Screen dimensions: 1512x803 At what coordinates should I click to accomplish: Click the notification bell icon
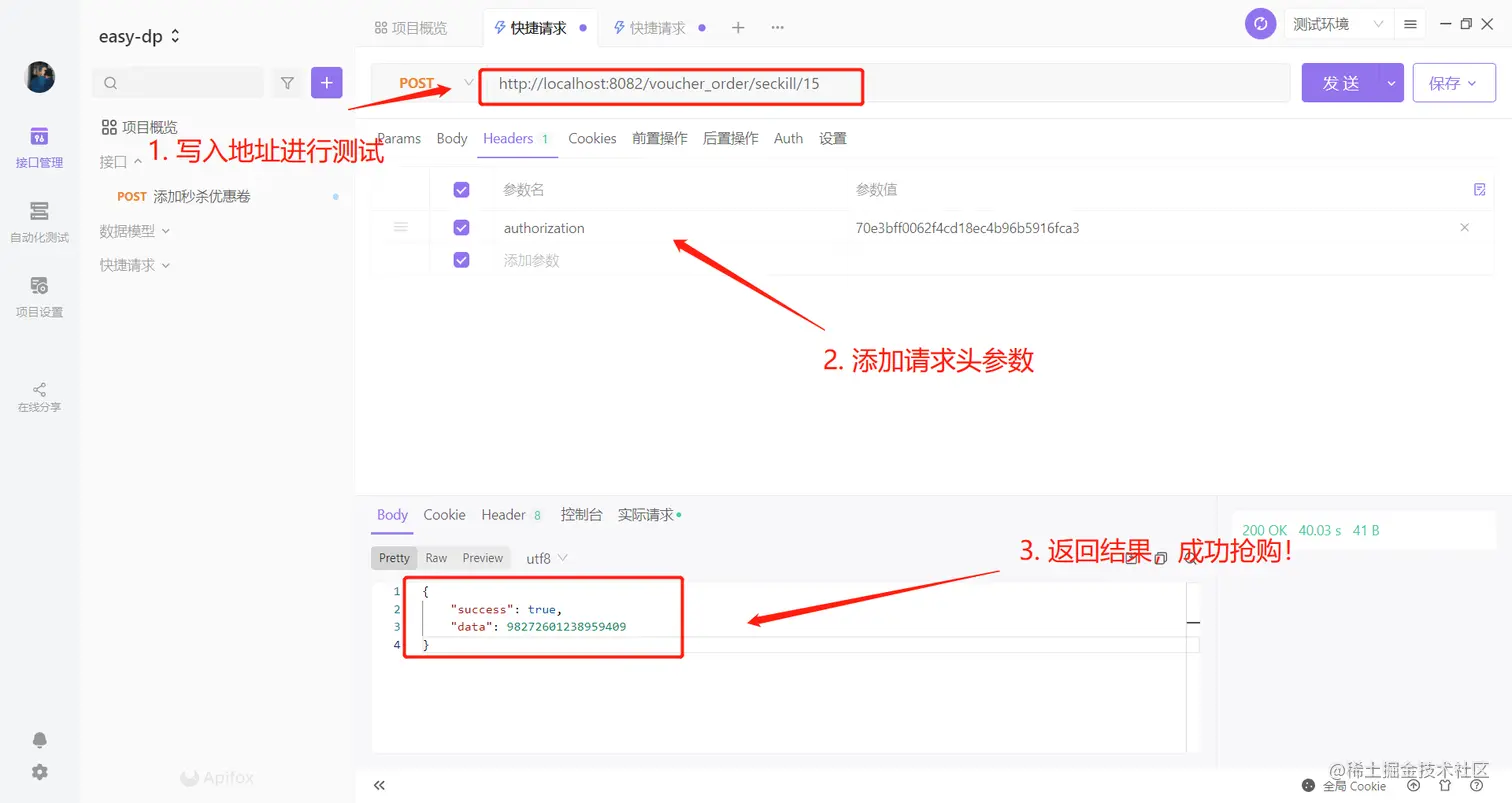tap(39, 739)
